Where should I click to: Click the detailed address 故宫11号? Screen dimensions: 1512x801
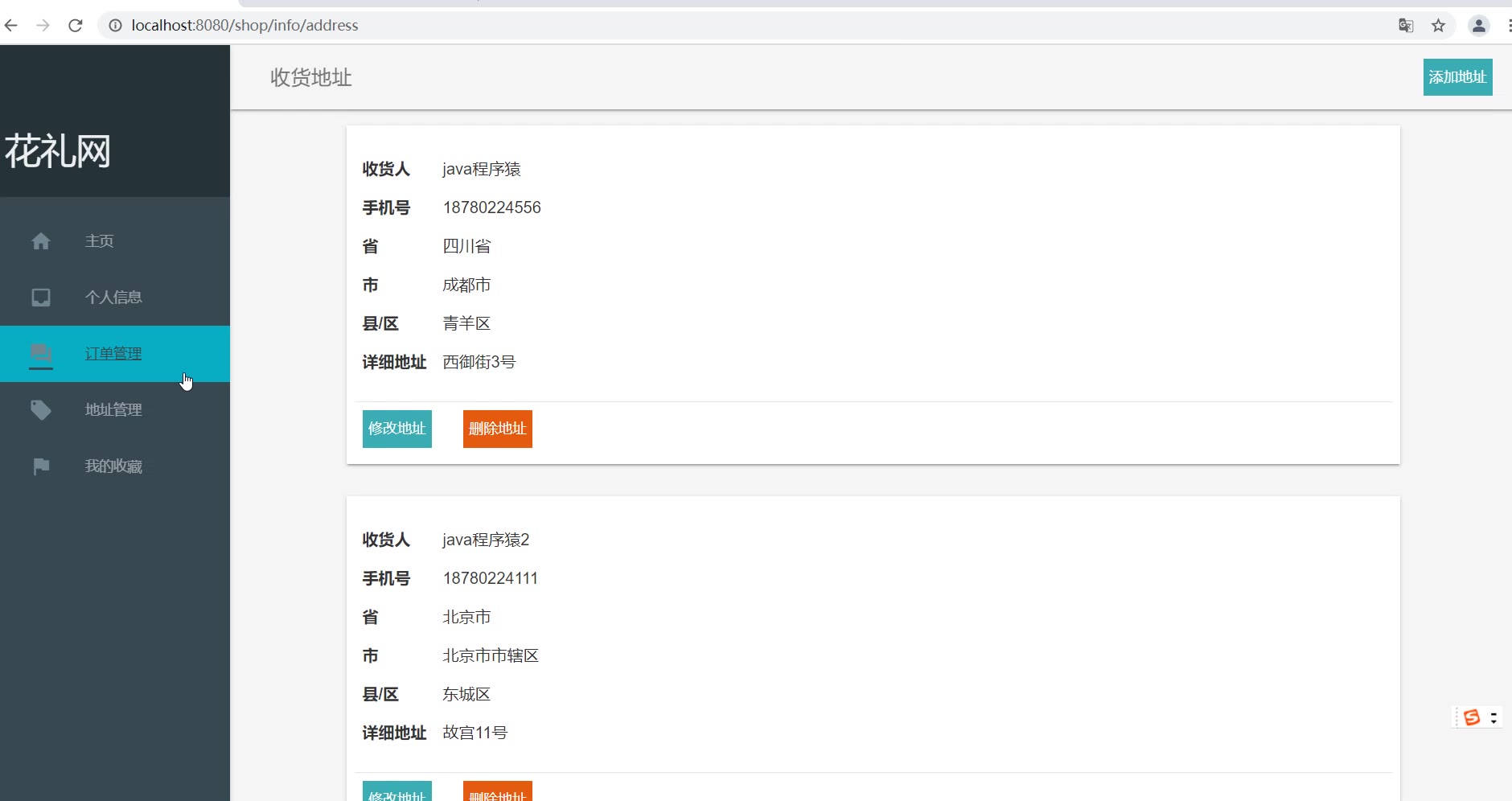pyautogui.click(x=475, y=733)
